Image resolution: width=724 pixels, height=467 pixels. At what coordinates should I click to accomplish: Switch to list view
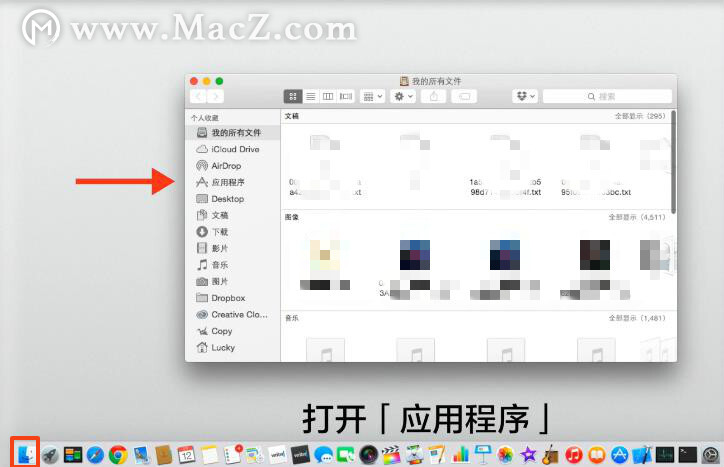(x=310, y=97)
